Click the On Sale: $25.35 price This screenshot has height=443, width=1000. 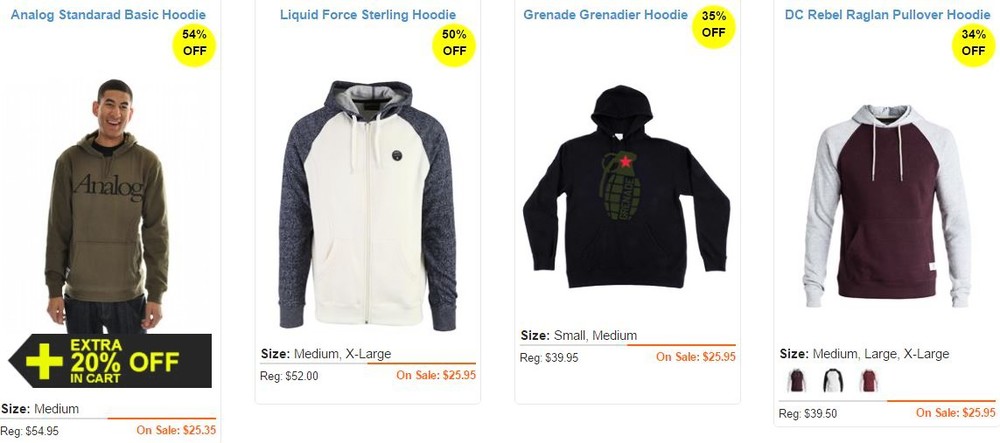pos(176,430)
